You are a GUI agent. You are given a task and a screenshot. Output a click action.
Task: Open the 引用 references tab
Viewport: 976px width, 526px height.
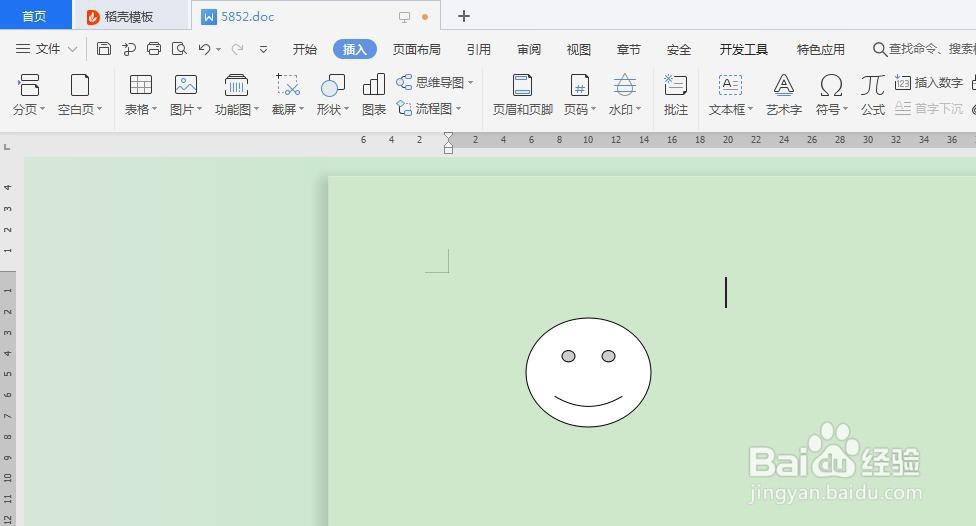479,49
